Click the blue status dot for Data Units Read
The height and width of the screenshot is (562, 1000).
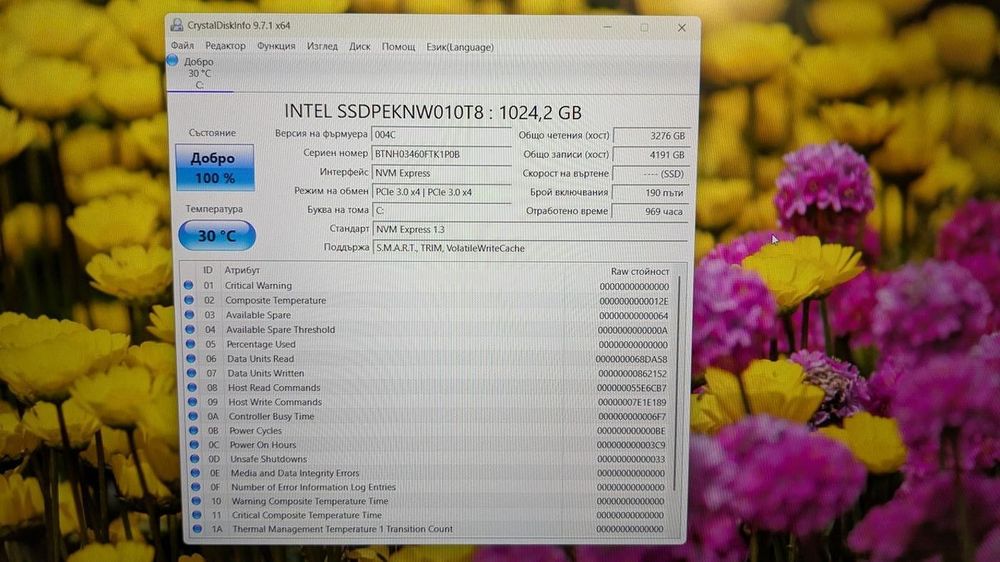pos(191,359)
